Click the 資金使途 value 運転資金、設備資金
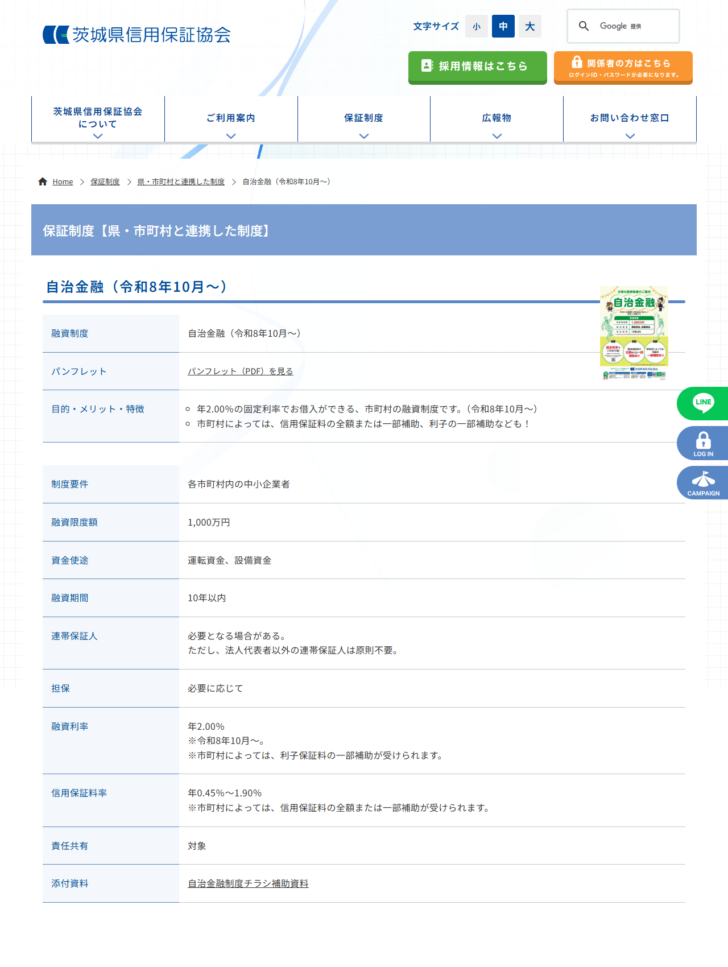This screenshot has height=967, width=728. point(230,561)
